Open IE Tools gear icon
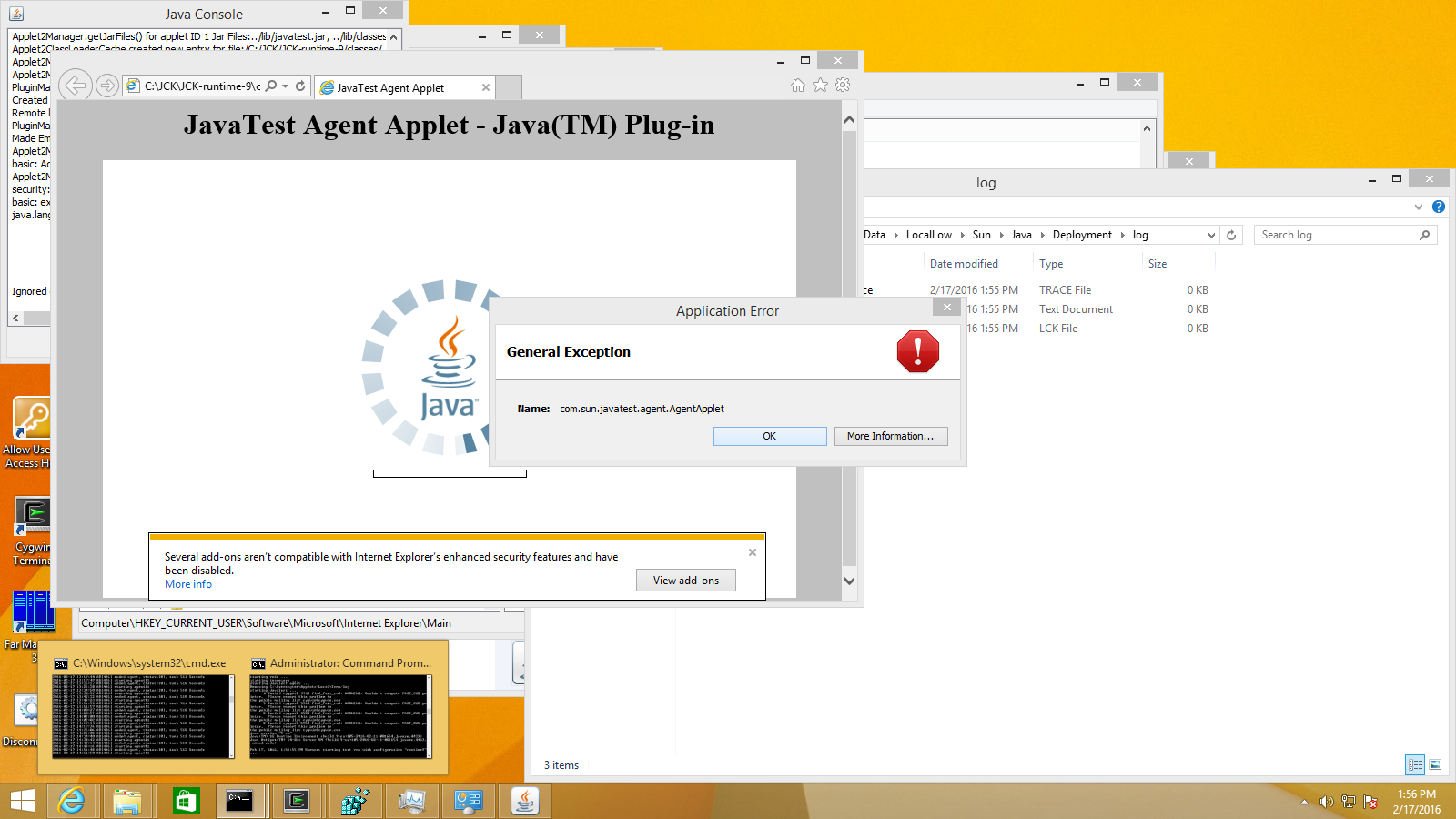Image resolution: width=1456 pixels, height=819 pixels. 843,86
